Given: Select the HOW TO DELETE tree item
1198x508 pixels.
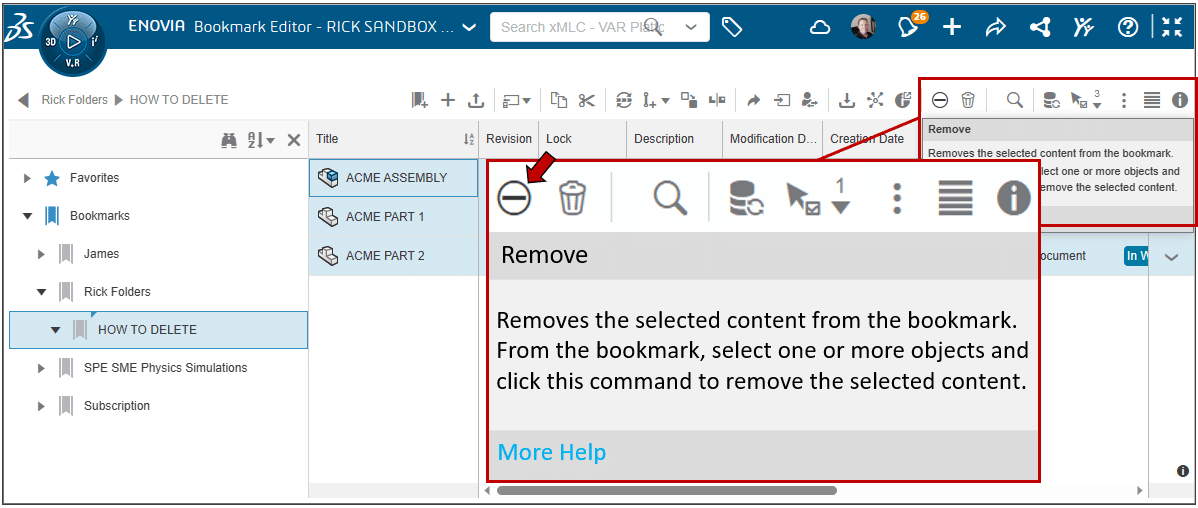Looking at the screenshot, I should [x=158, y=330].
